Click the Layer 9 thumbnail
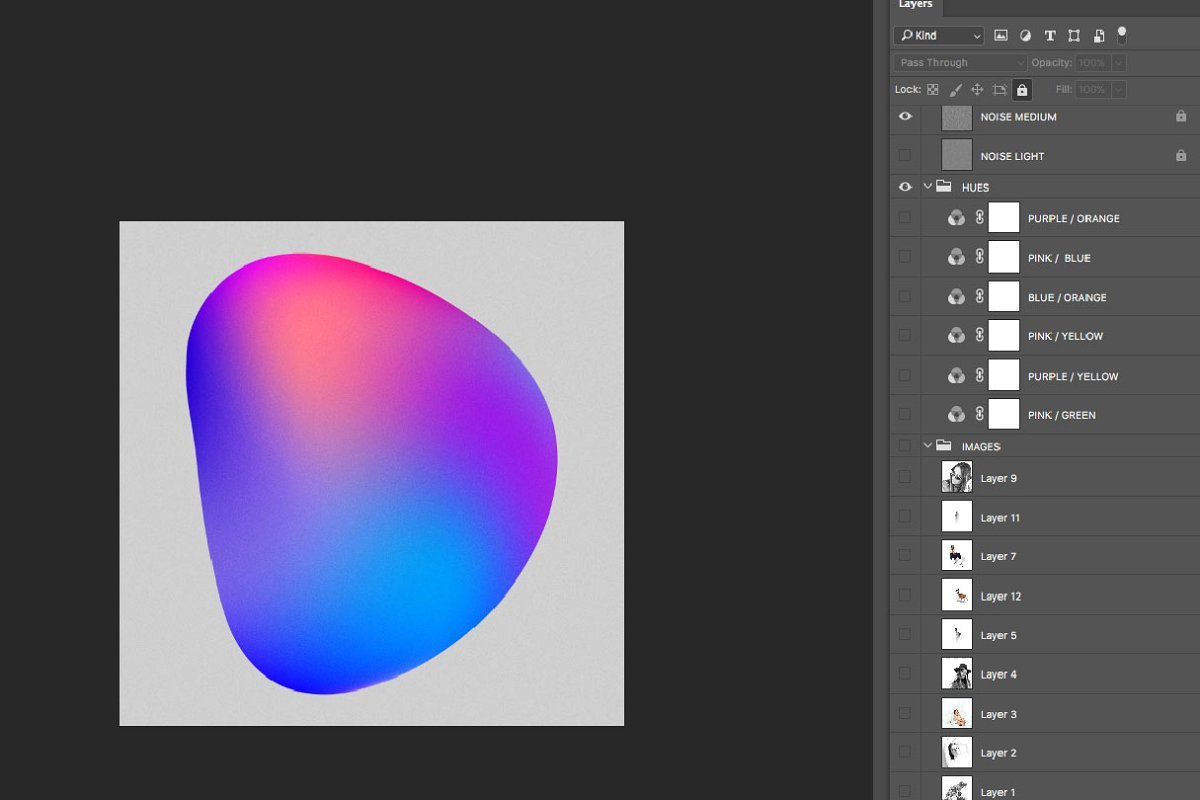This screenshot has height=800, width=1200. pyautogui.click(x=957, y=478)
